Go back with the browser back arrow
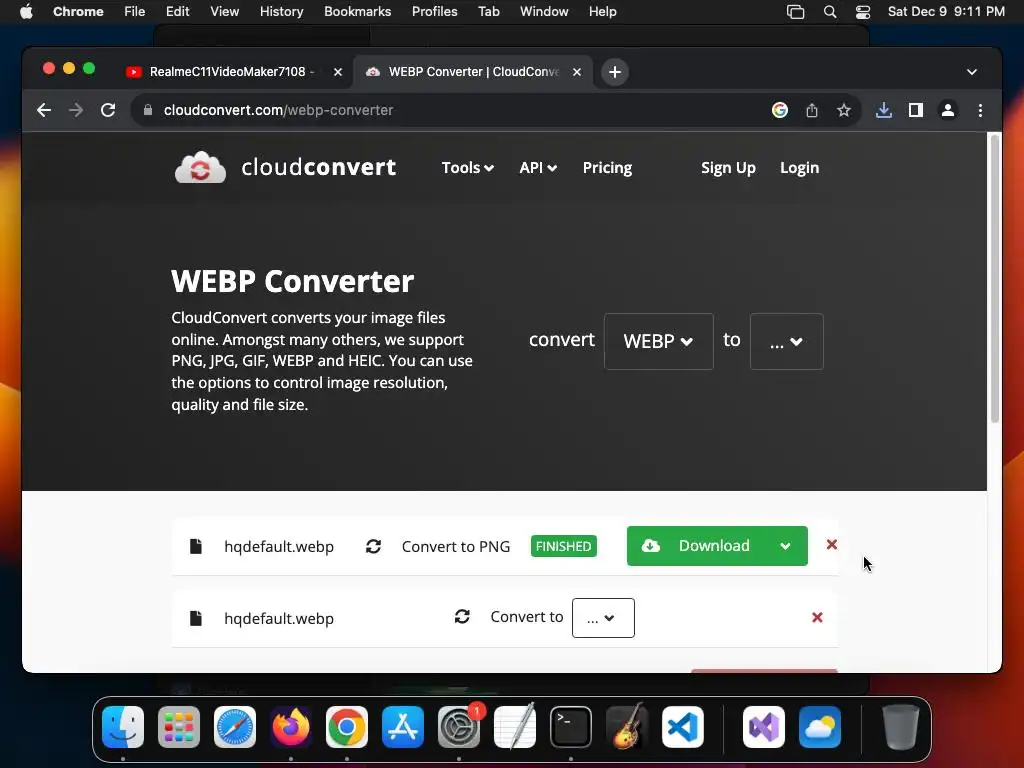Viewport: 1024px width, 768px height. [x=44, y=110]
